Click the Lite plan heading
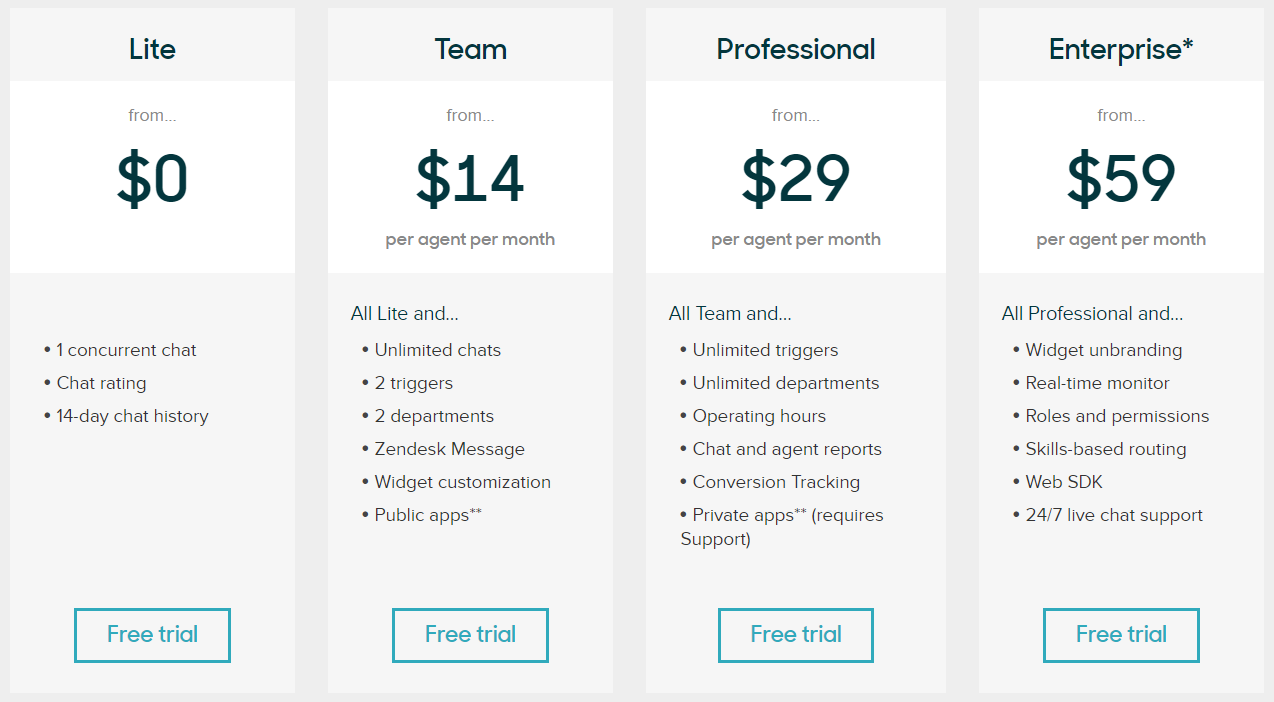The height and width of the screenshot is (702, 1274). (152, 49)
